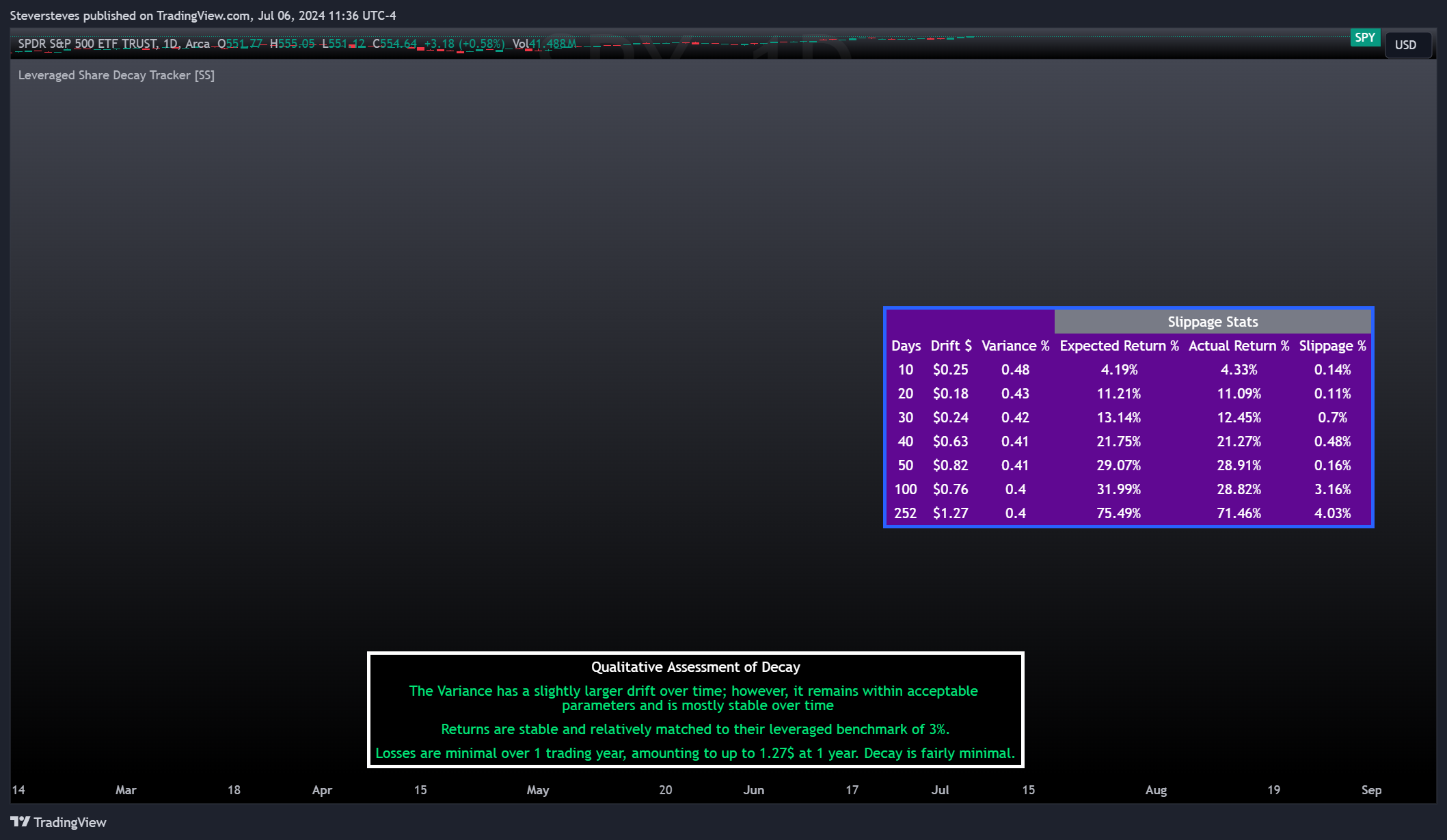
Task: Click the Jun label on time axis
Action: 754,790
